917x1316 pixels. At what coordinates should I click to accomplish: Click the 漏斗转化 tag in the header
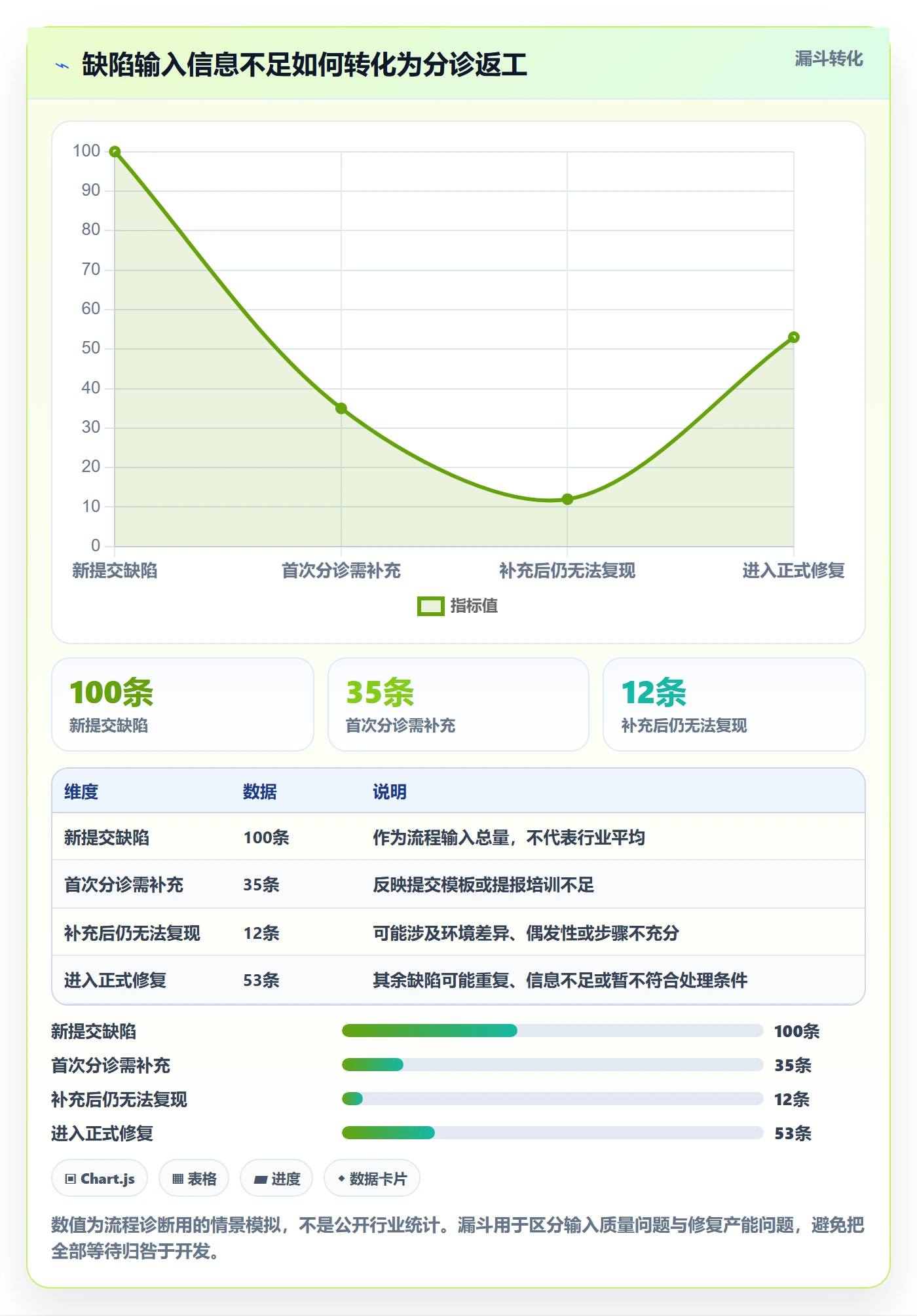pyautogui.click(x=829, y=59)
